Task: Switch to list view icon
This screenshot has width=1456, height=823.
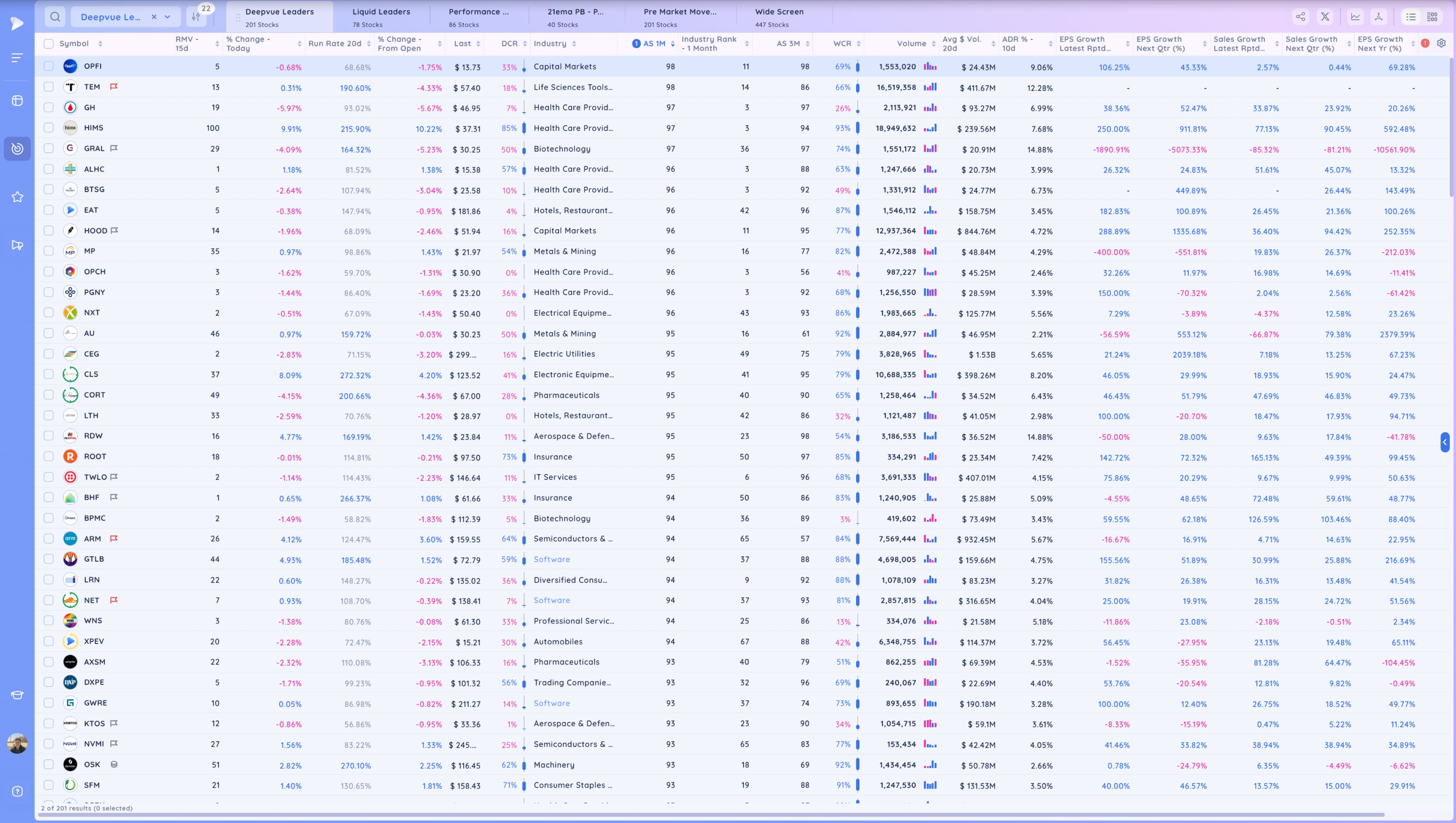Action: pos(1411,17)
